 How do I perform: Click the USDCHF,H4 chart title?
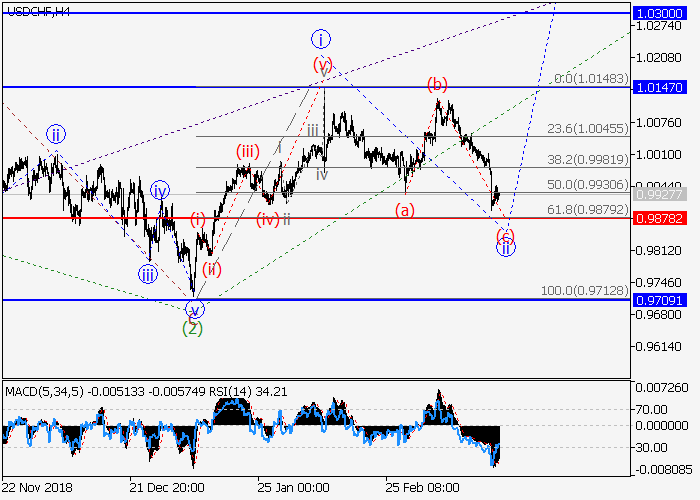pyautogui.click(x=36, y=10)
